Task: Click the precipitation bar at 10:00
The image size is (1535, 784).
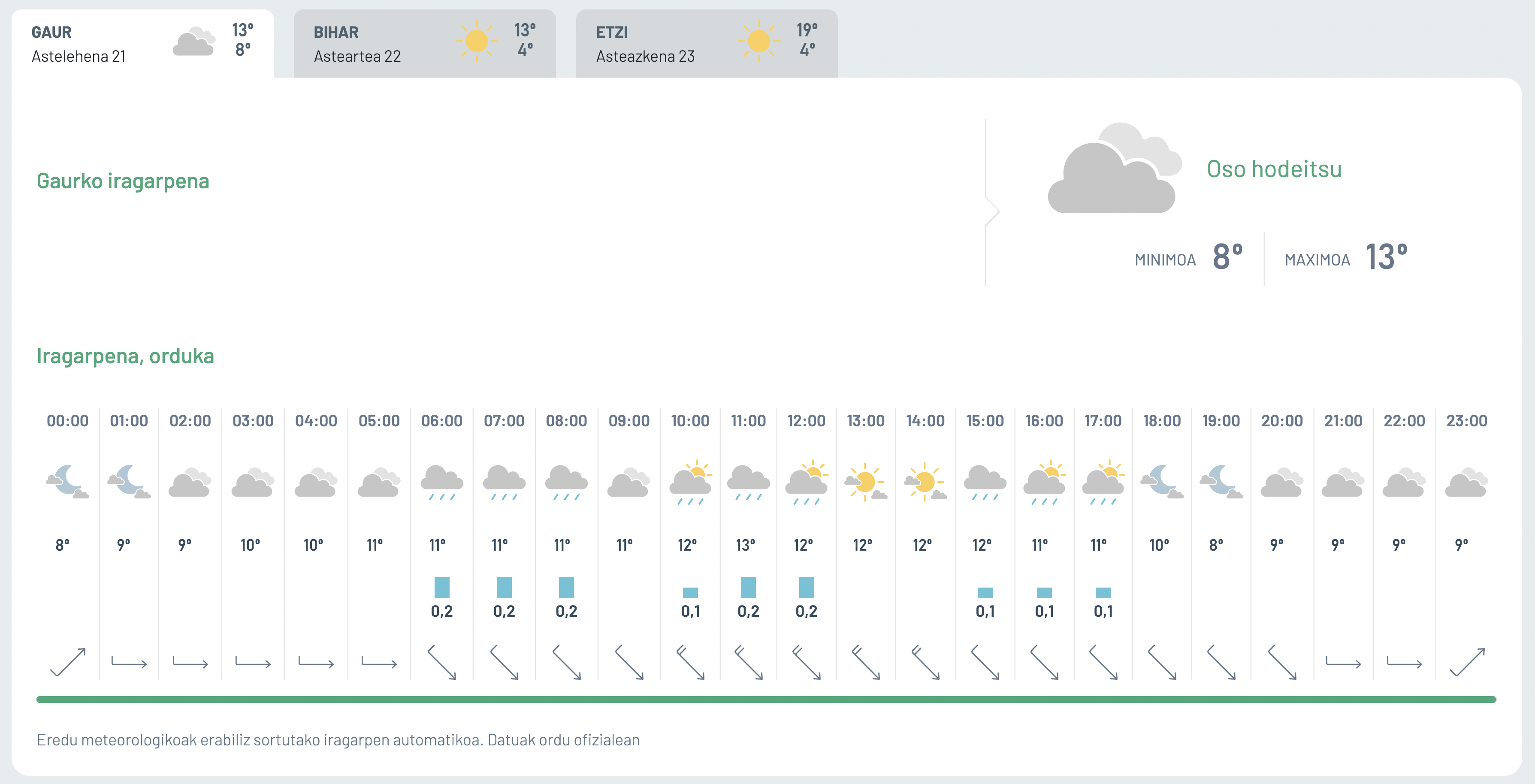Action: 691,593
